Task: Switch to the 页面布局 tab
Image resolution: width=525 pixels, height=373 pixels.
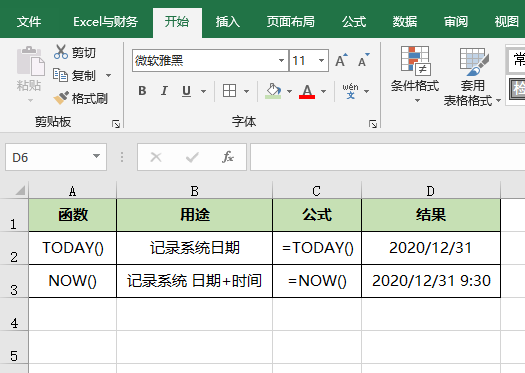Action: pyautogui.click(x=291, y=22)
